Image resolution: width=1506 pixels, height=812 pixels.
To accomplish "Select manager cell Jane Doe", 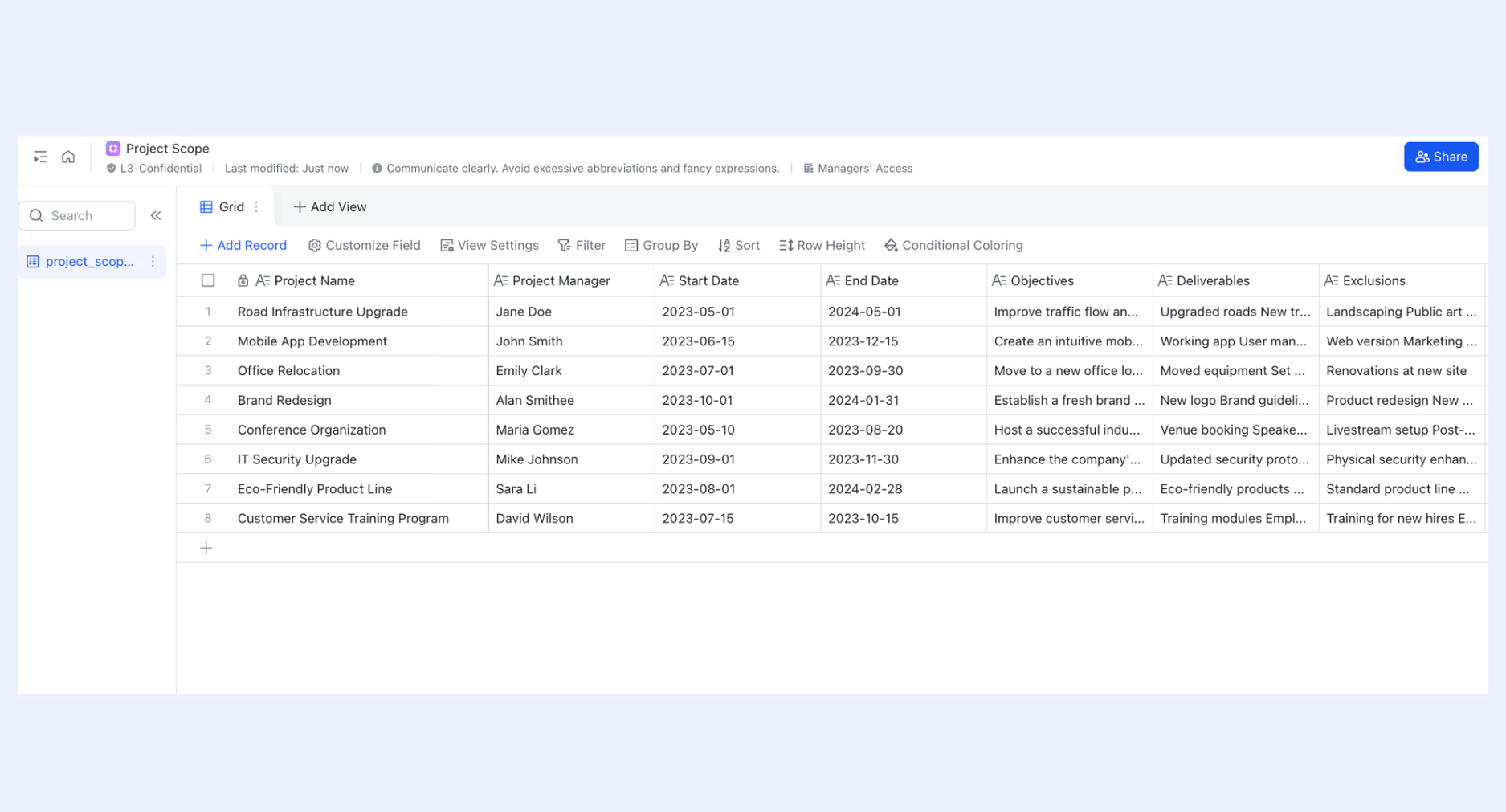I will 571,312.
